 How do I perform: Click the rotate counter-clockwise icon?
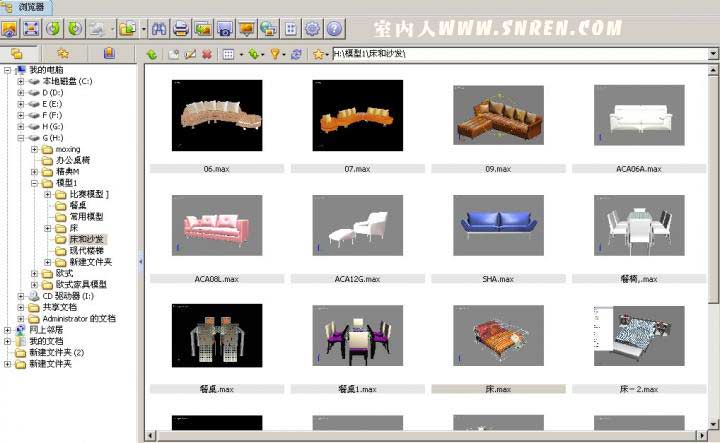click(x=53, y=29)
